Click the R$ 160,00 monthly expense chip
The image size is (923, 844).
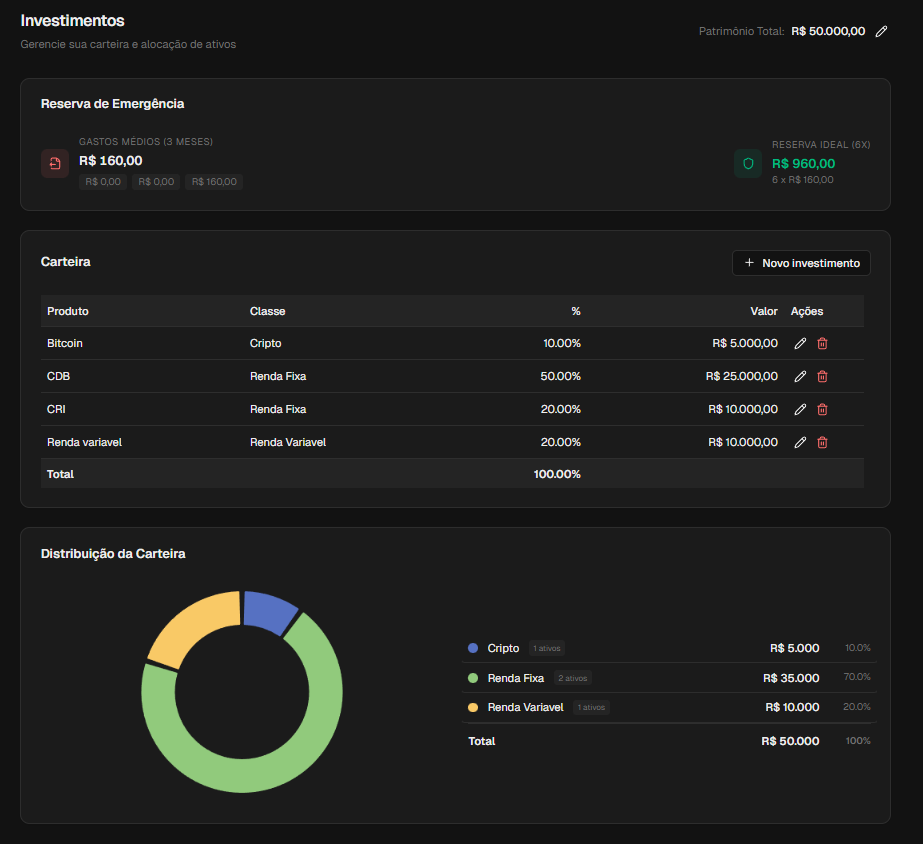pyautogui.click(x=213, y=182)
